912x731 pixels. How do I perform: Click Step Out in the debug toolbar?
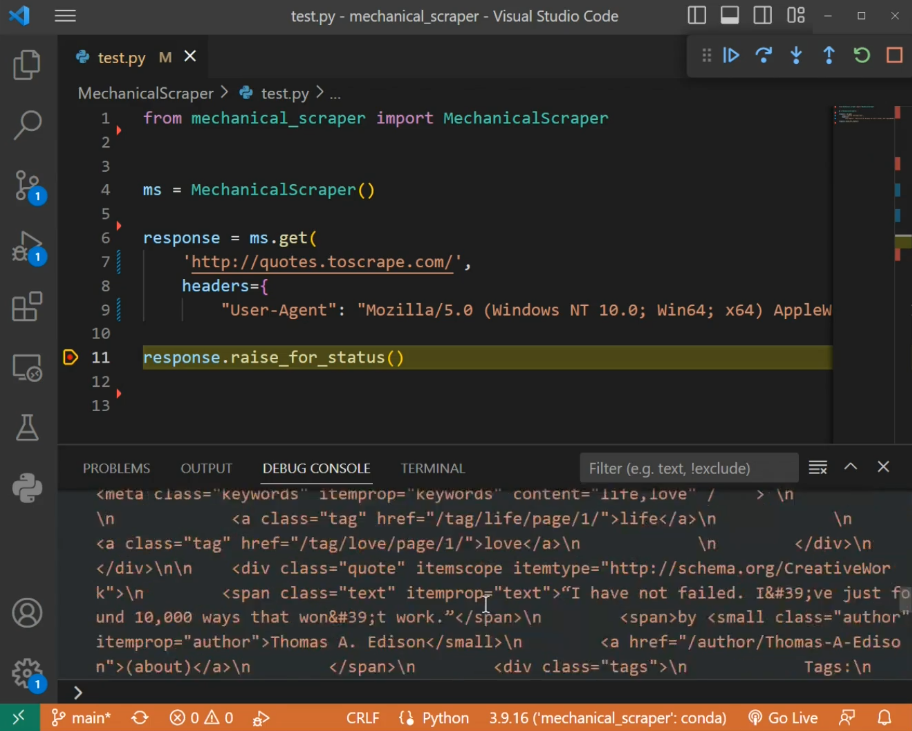point(829,55)
